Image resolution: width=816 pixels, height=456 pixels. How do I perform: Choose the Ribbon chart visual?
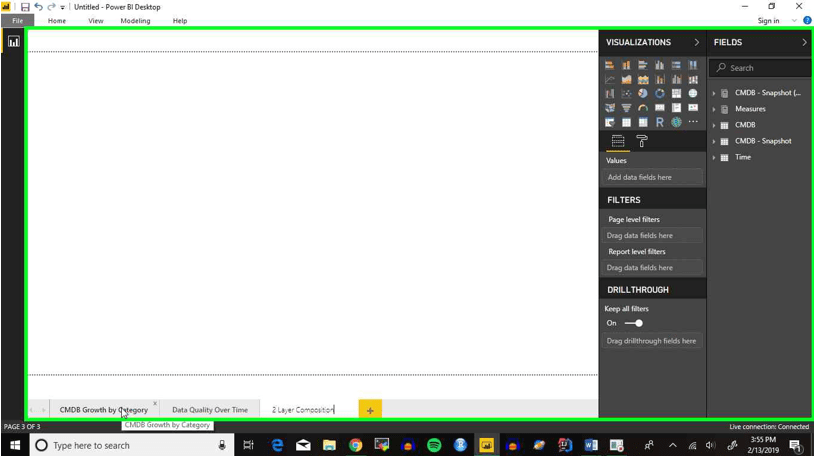coord(693,80)
